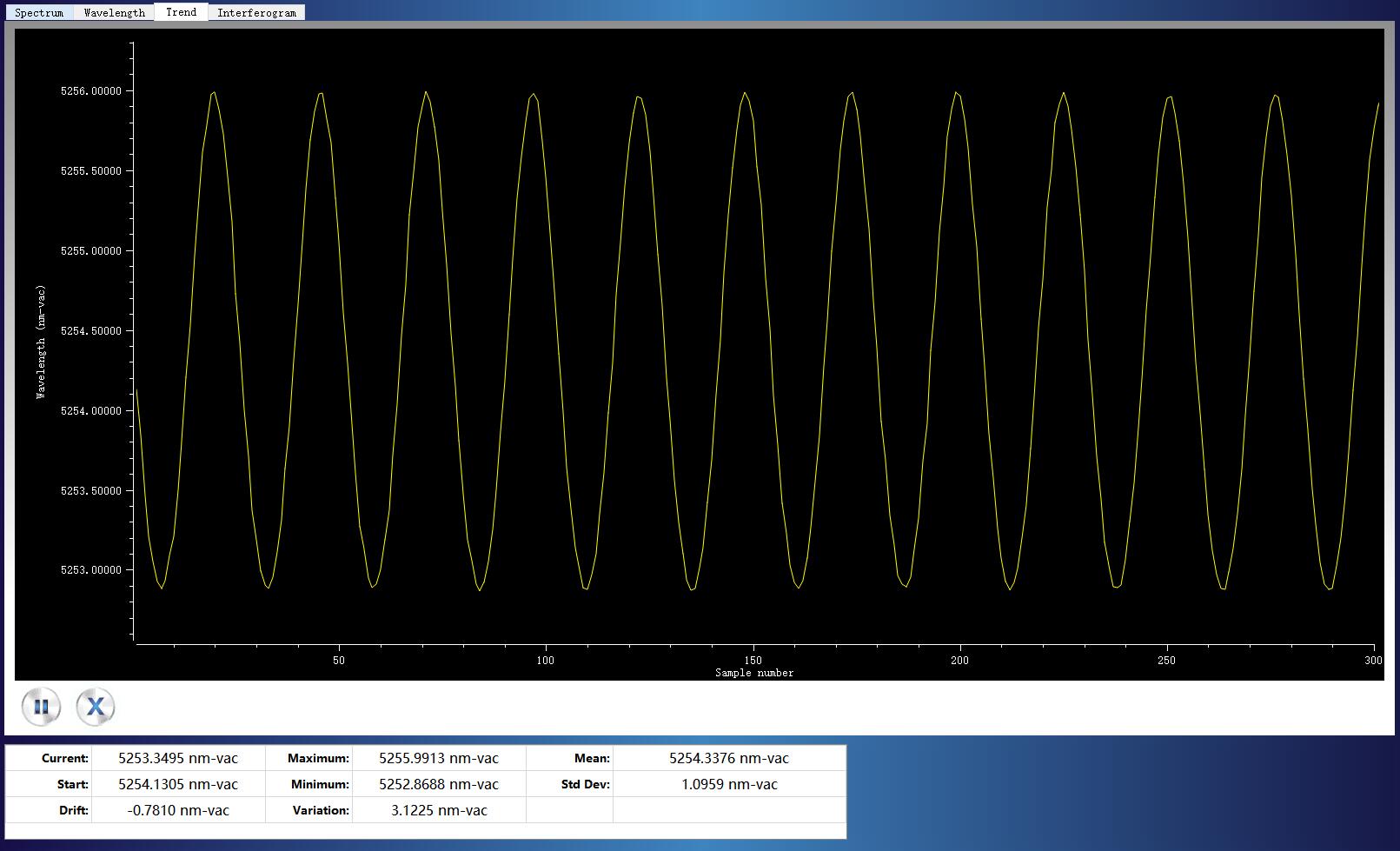Switch to the Spectrum tab
1400x851 pixels.
click(39, 12)
